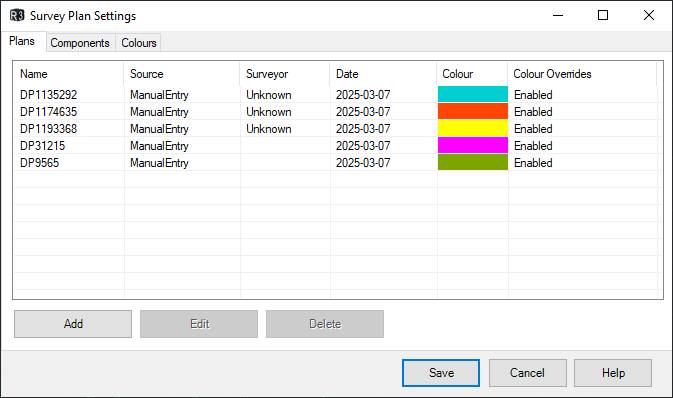The height and width of the screenshot is (398, 673).
Task: Click the 2025-03-07 date of DP31215
Action: (363, 146)
